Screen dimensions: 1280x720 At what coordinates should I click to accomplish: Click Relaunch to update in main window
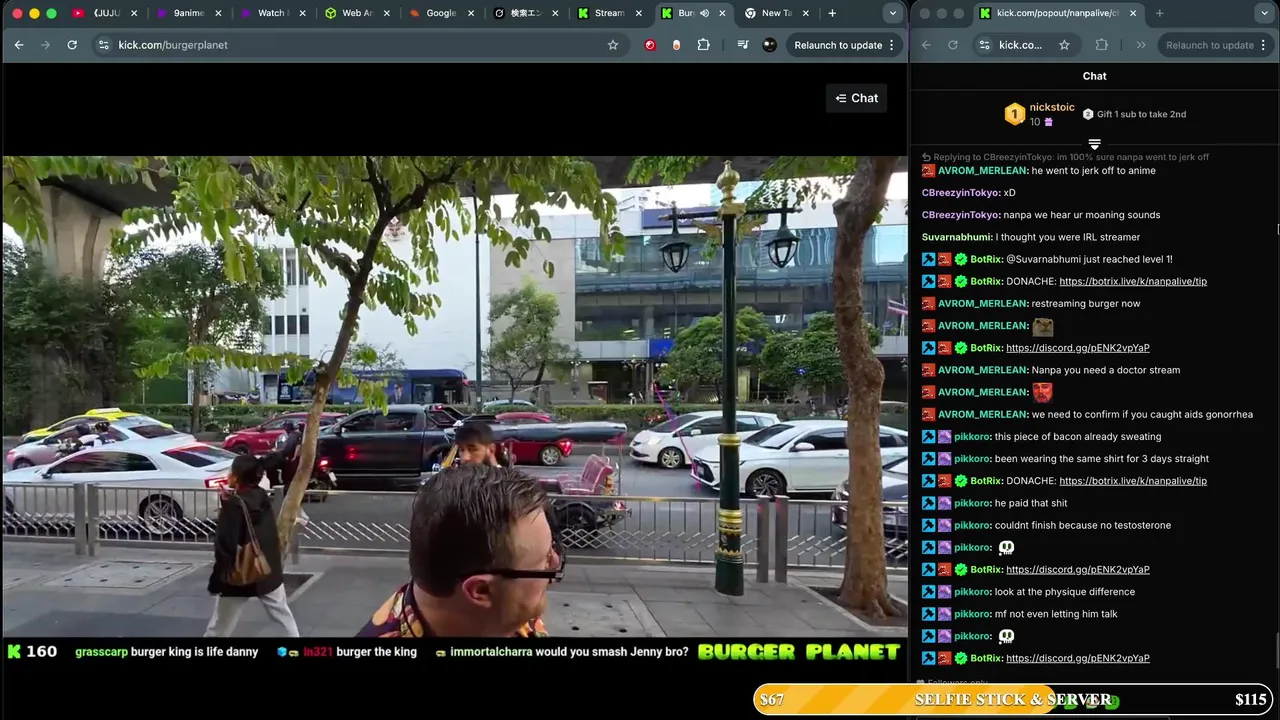click(838, 45)
